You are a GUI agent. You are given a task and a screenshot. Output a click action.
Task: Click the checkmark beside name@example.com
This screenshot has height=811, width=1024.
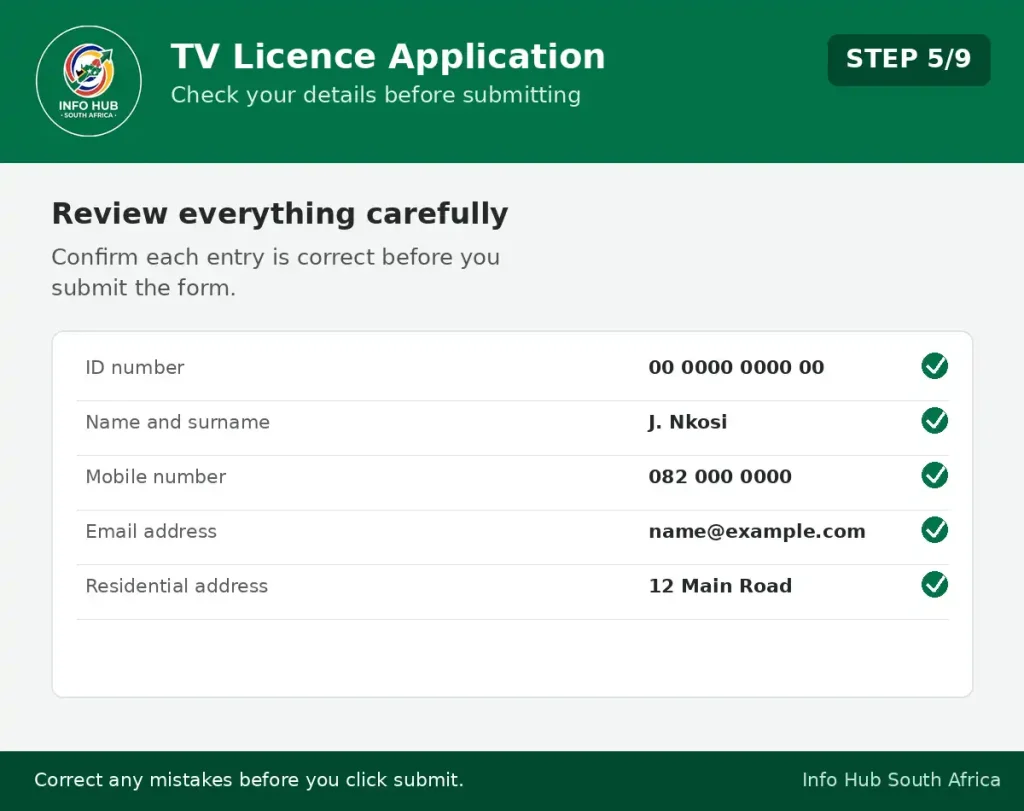(935, 530)
